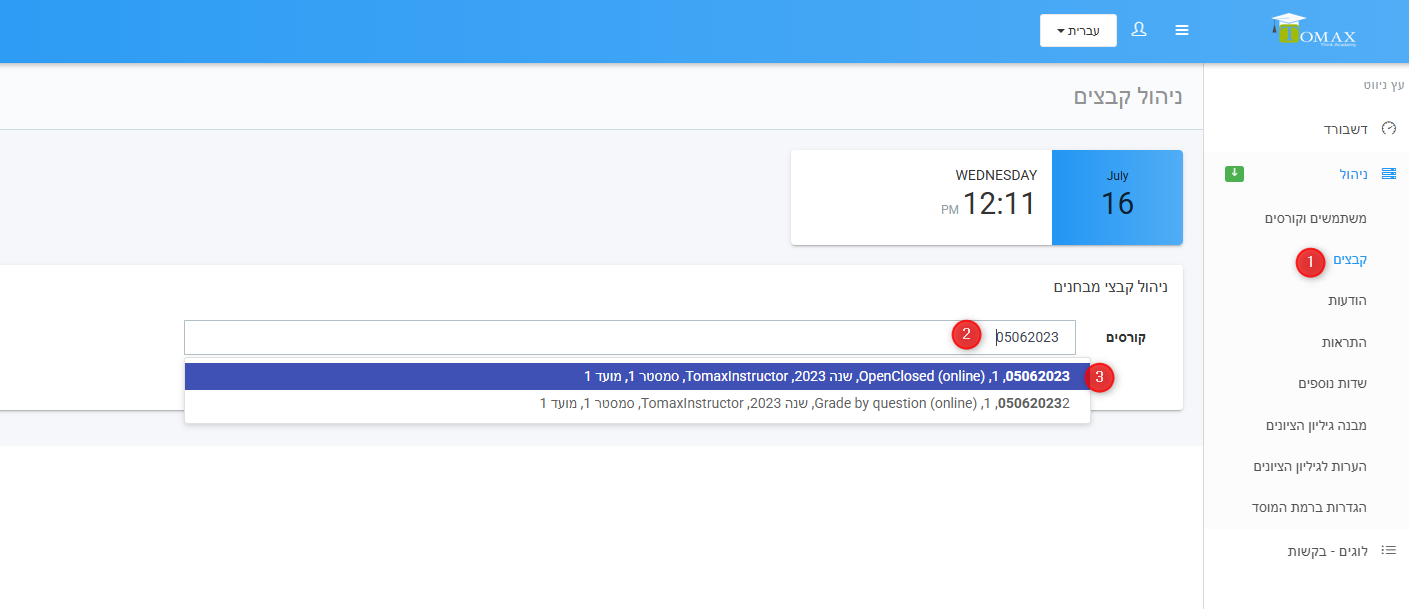Image resolution: width=1409 pixels, height=609 pixels.
Task: Click the WEDNESDAY label
Action: coord(996,175)
